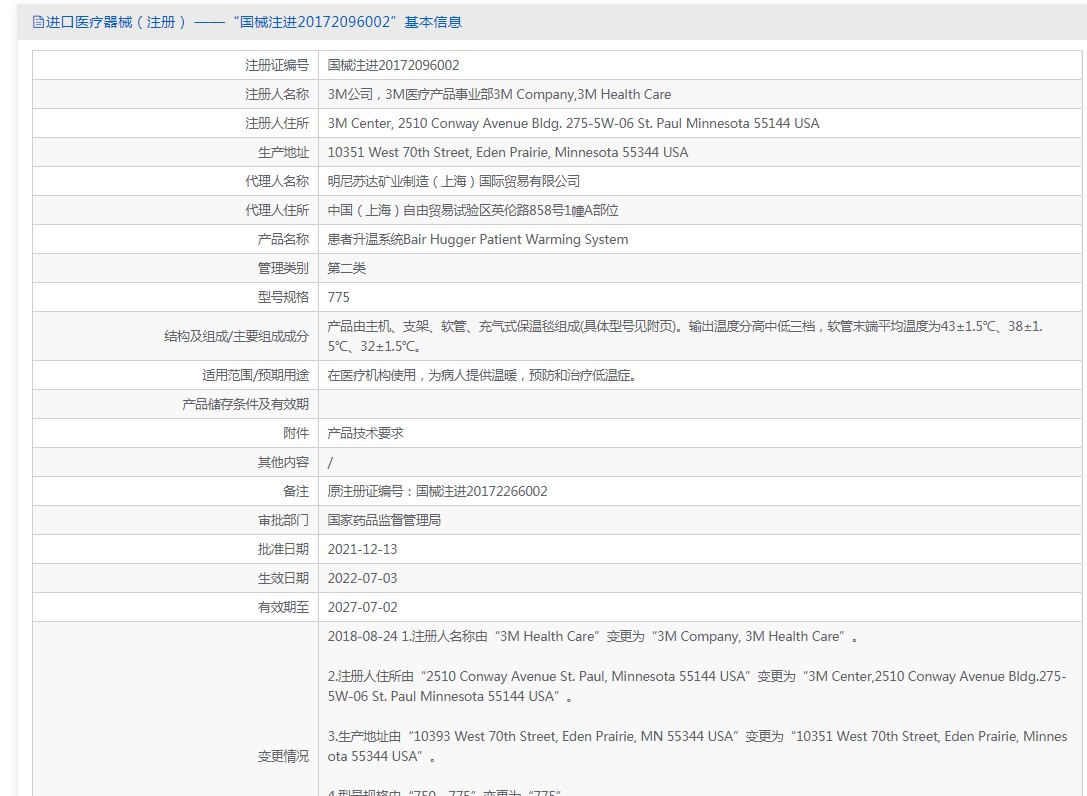1087x796 pixels.
Task: Click the 代理人名称 label
Action: [277, 181]
